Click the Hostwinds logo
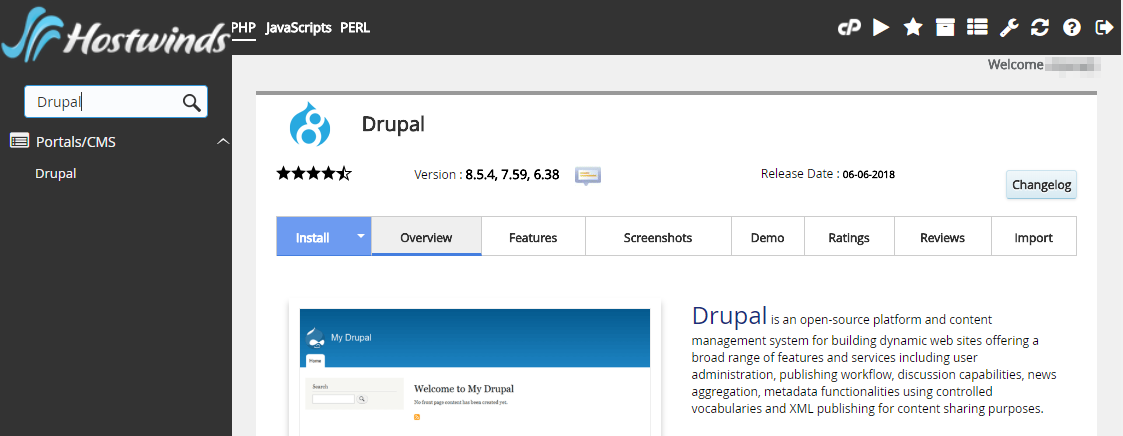 click(113, 34)
